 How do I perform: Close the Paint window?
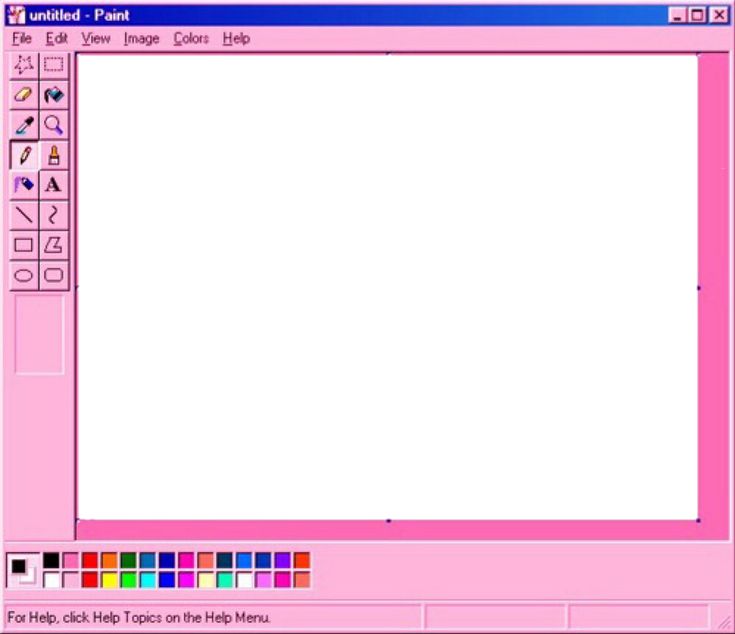719,15
